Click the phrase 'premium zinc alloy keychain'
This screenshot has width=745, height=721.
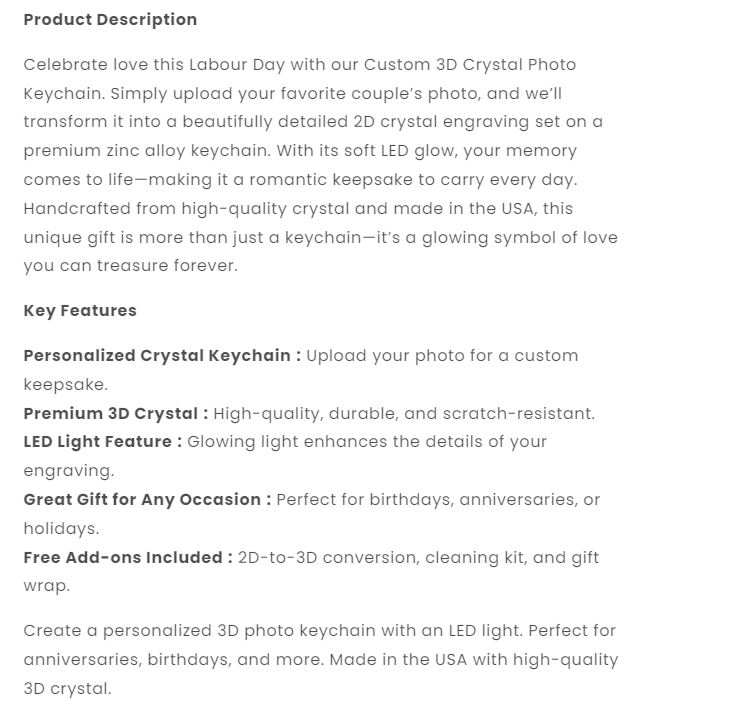(147, 151)
